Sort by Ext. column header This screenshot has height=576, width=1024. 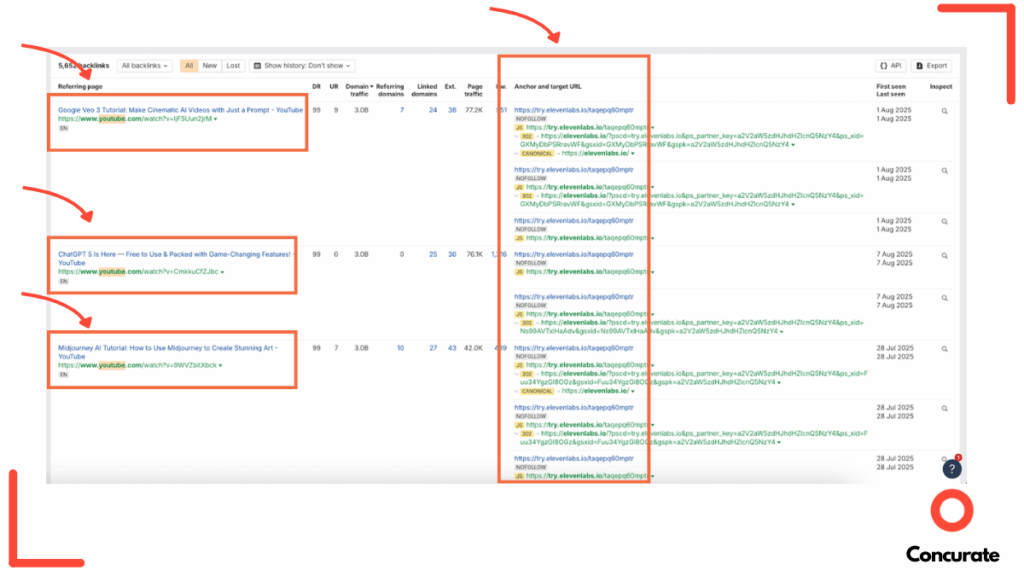(450, 86)
